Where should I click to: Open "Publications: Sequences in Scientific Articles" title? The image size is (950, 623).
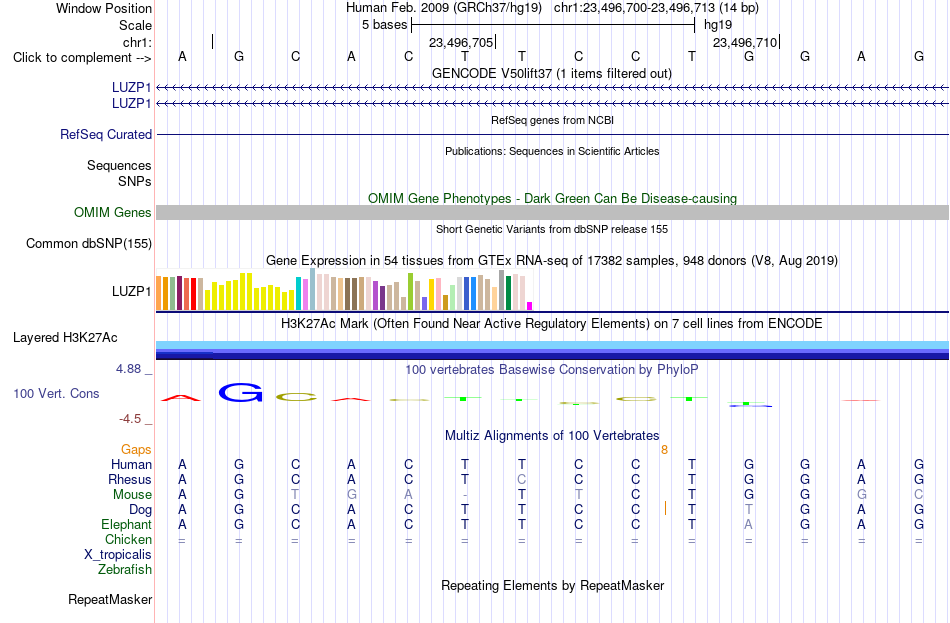[552, 151]
